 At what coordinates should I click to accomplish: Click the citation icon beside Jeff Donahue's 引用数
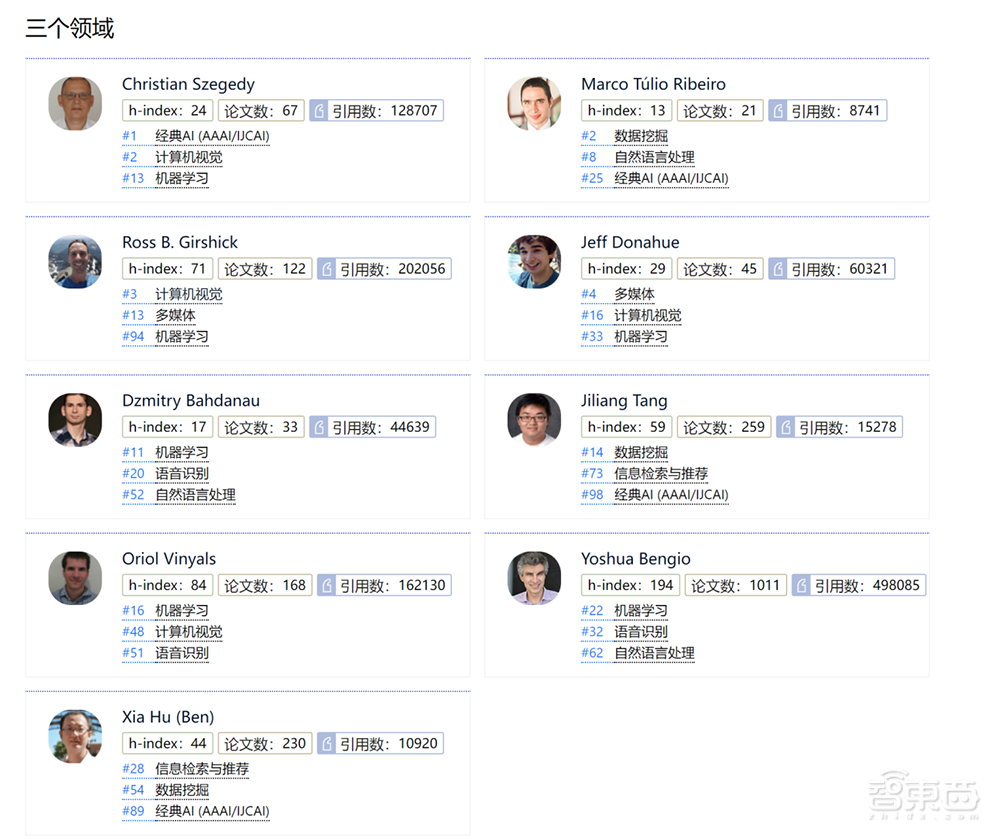click(778, 268)
